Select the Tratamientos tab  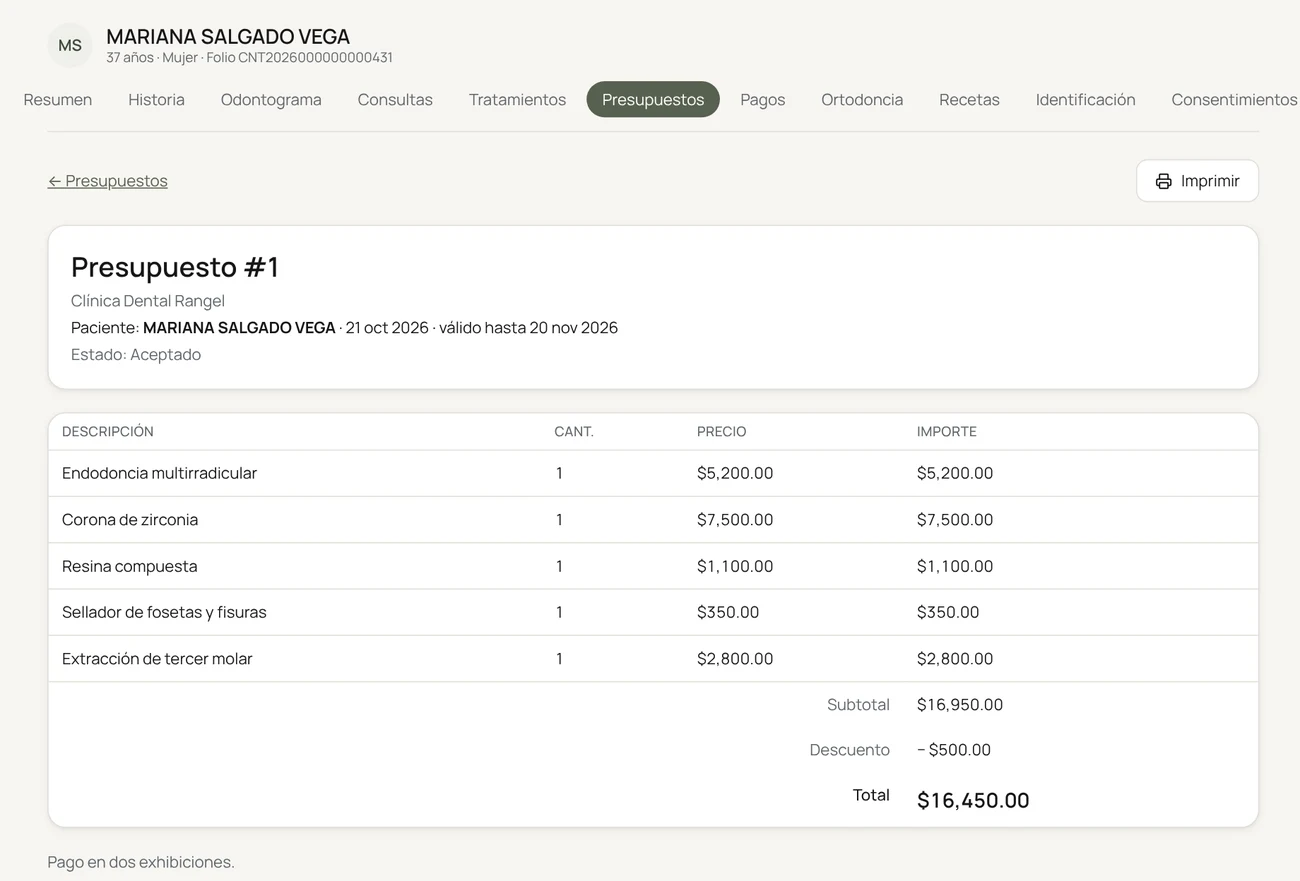(517, 100)
